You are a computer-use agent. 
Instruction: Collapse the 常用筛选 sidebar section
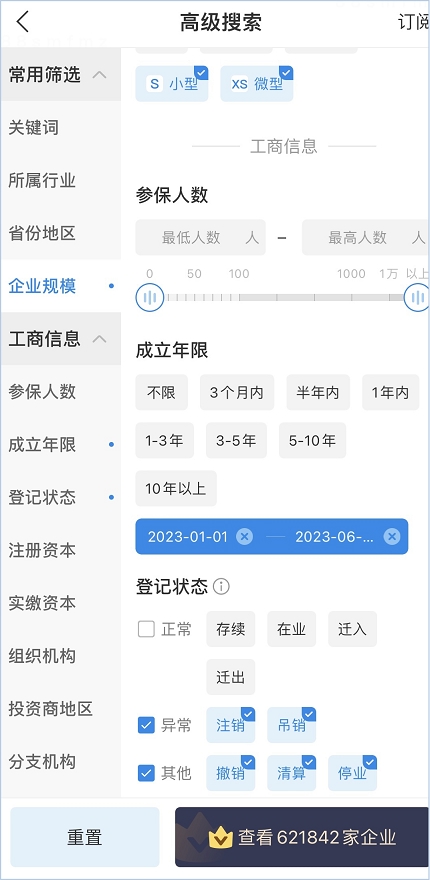click(x=100, y=75)
